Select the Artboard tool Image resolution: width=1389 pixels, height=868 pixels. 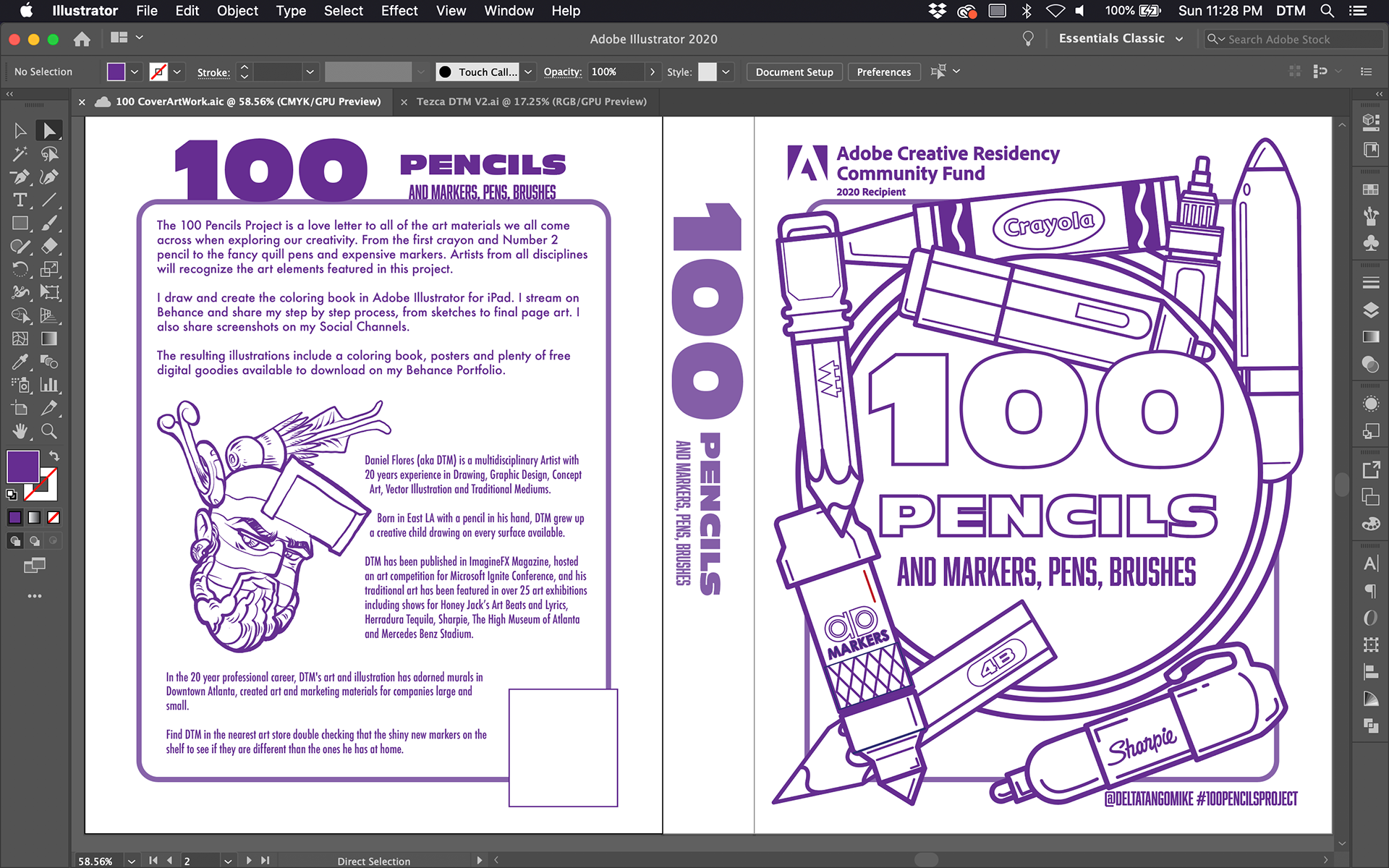click(20, 408)
